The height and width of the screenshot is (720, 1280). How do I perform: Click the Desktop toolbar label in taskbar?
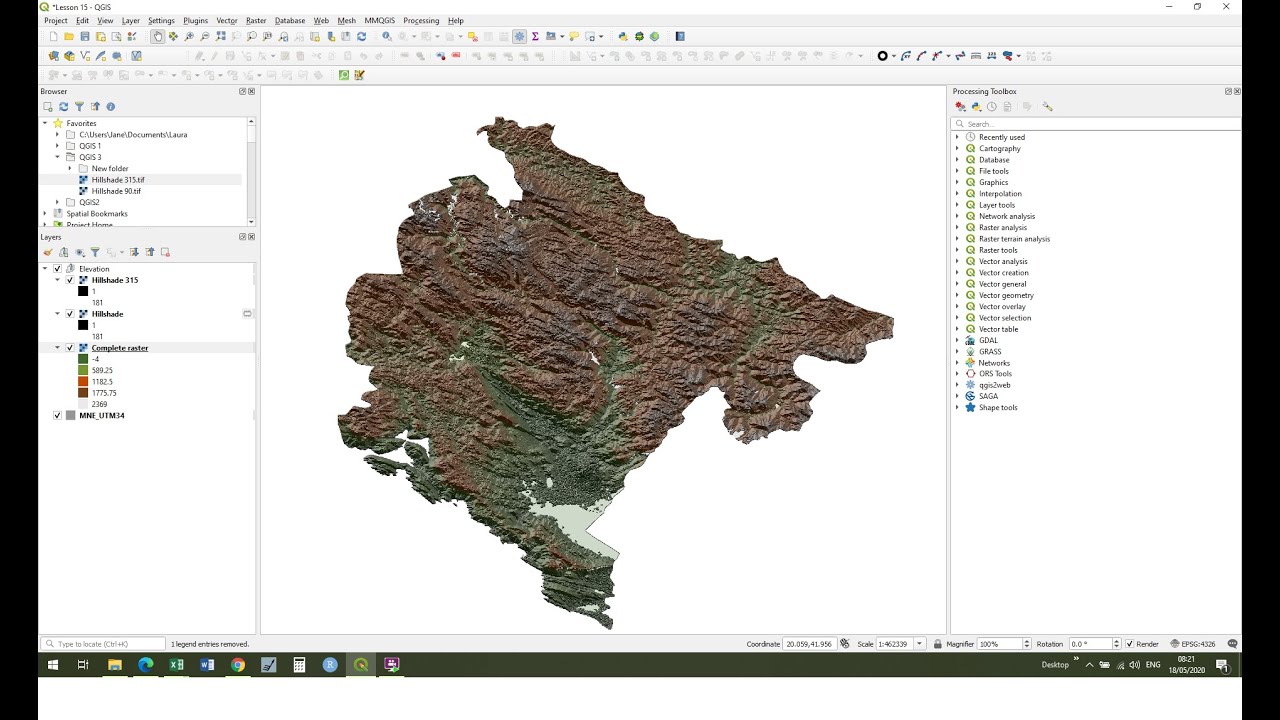[1055, 665]
